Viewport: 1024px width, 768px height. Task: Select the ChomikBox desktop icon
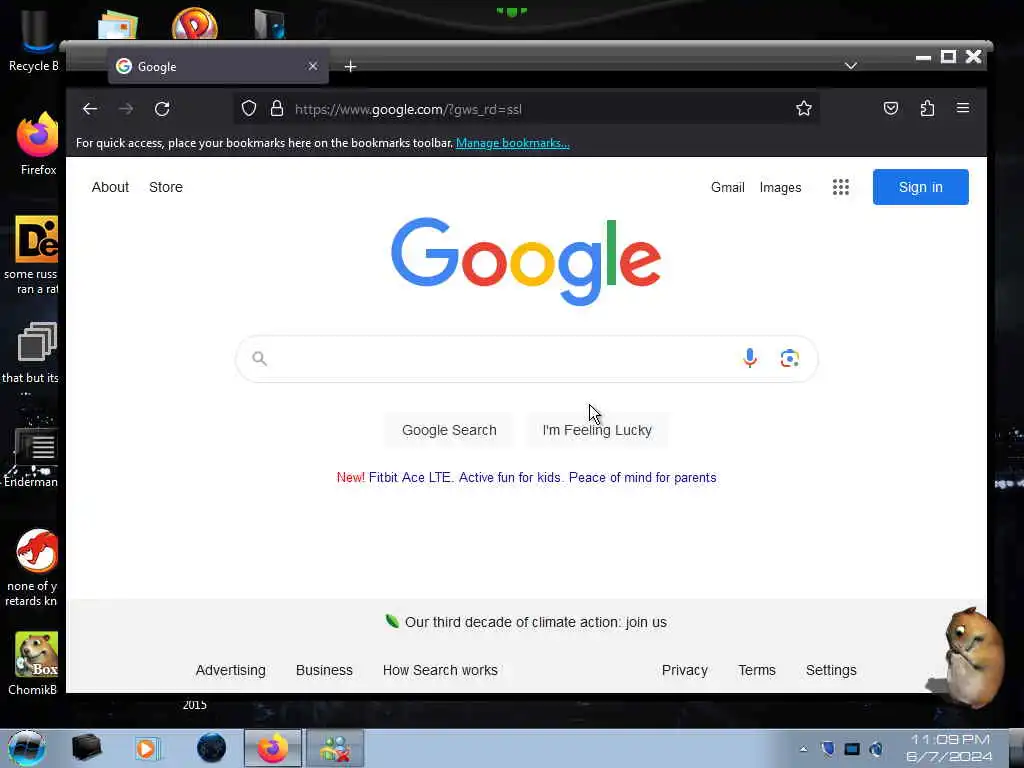pyautogui.click(x=34, y=664)
